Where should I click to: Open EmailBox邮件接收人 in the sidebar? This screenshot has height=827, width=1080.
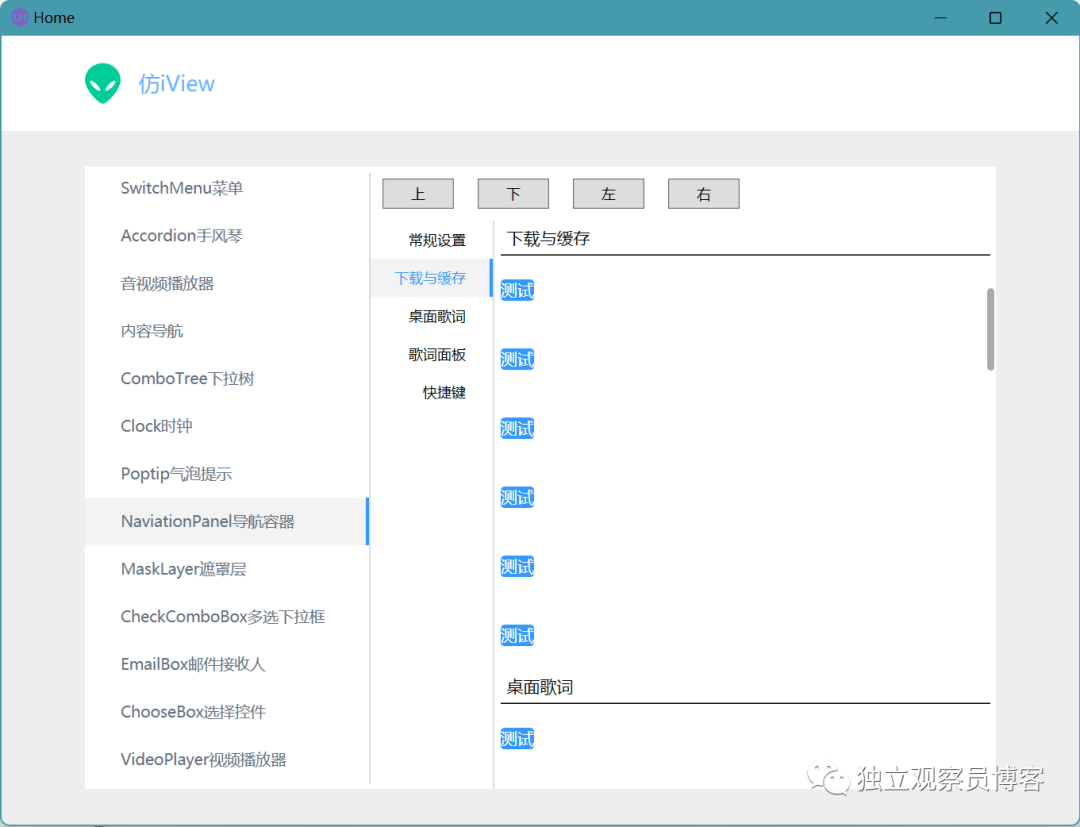[227, 664]
